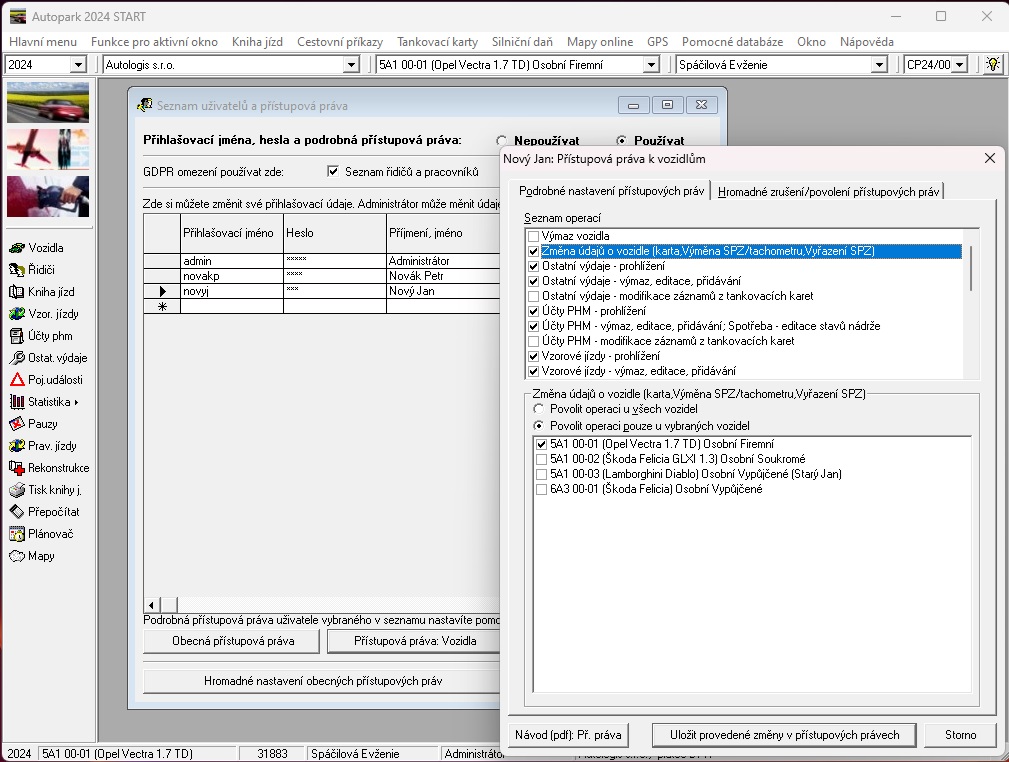Click the airplane thumbnail image

[x=48, y=149]
